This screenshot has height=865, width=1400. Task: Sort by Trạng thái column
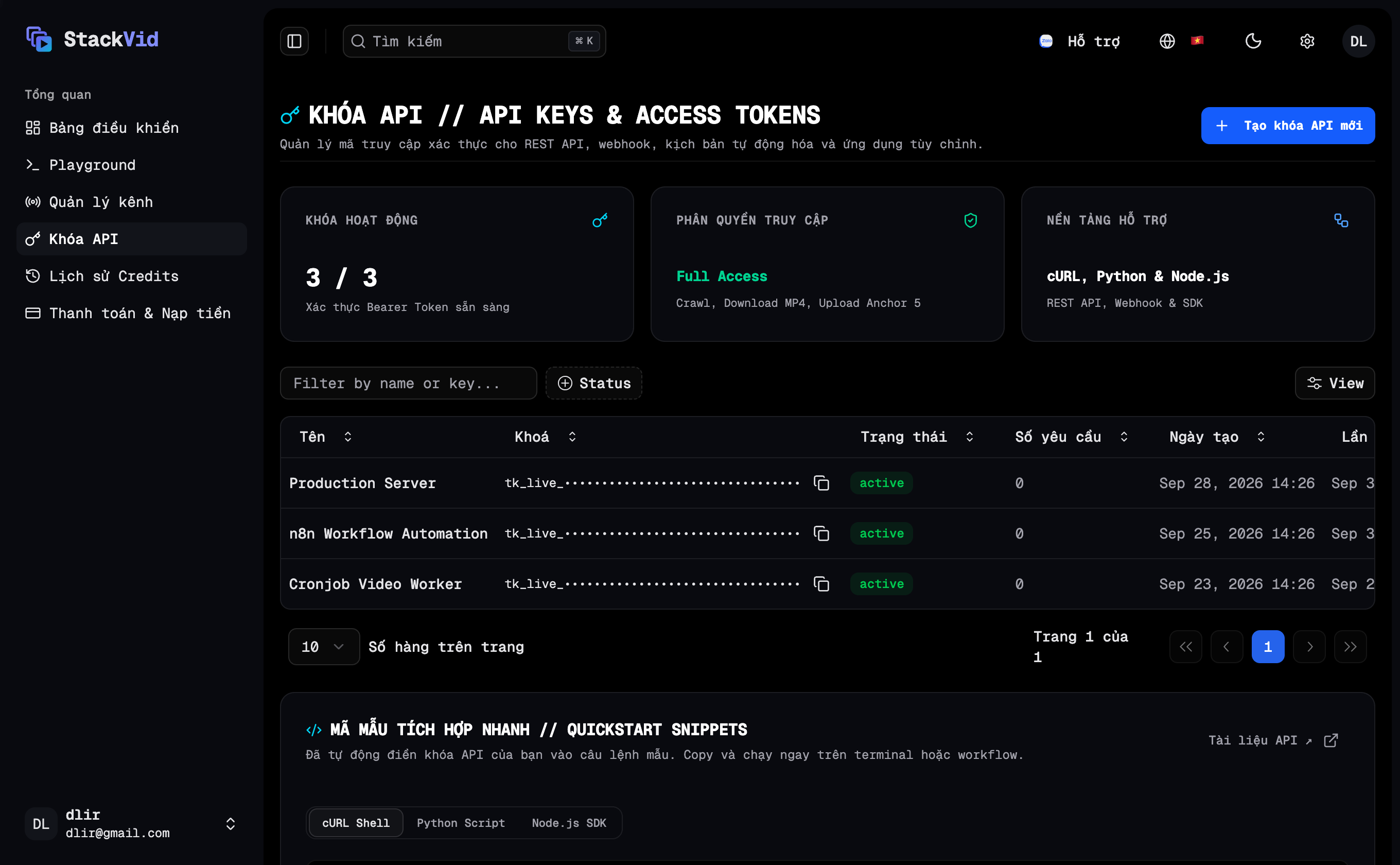pyautogui.click(x=917, y=437)
